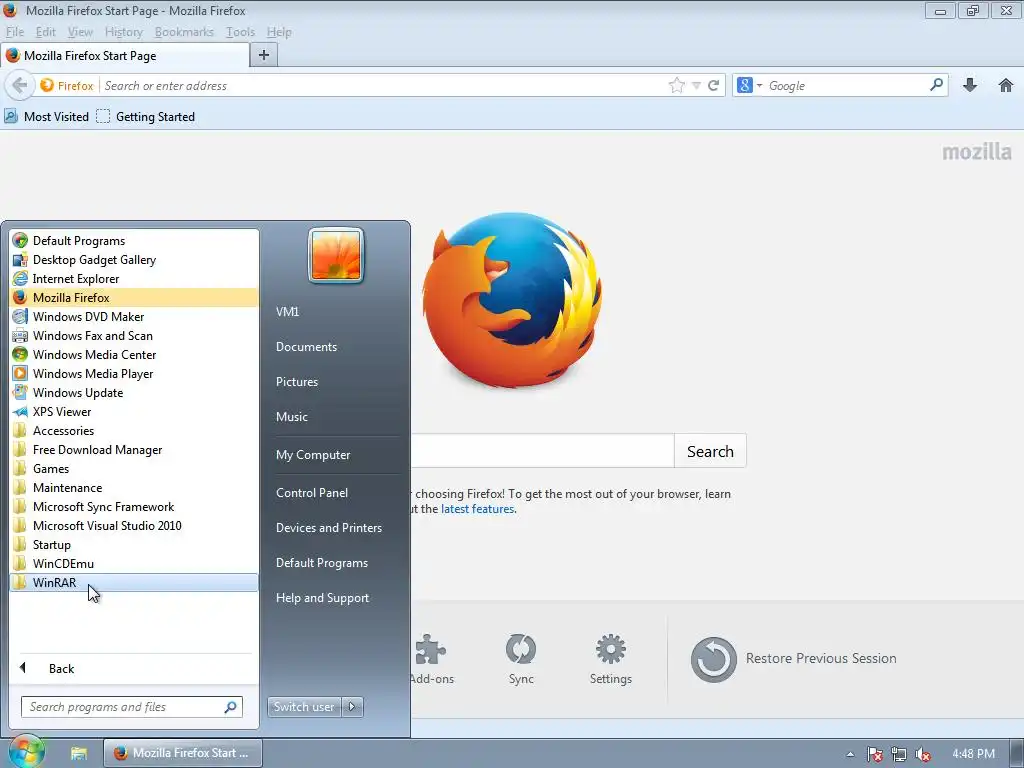Open the Switch user arrow menu
Image resolution: width=1024 pixels, height=768 pixels.
click(x=353, y=707)
